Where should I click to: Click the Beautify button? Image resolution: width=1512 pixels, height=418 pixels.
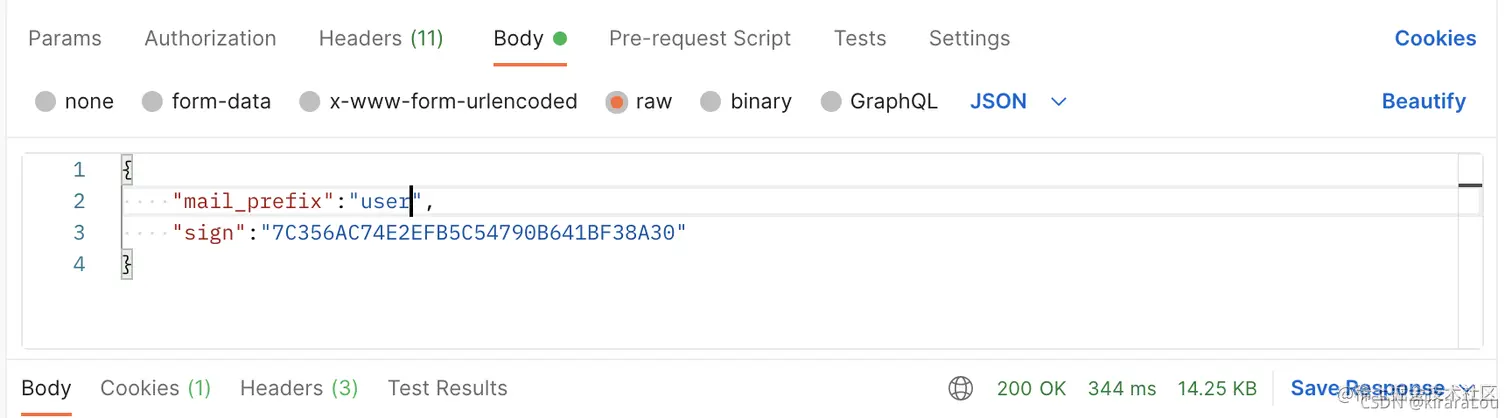point(1423,102)
